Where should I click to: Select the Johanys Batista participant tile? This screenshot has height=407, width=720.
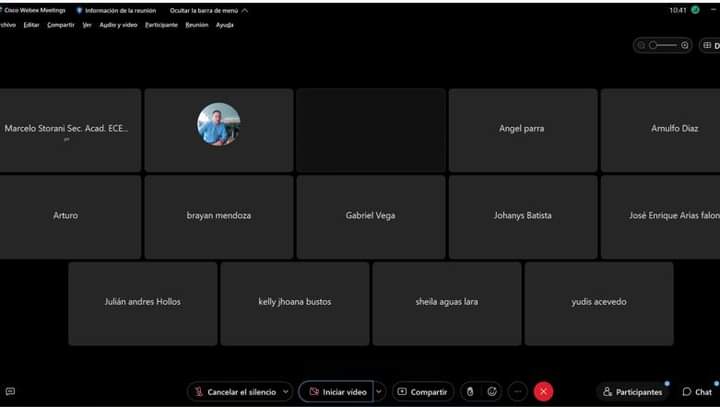click(x=523, y=217)
